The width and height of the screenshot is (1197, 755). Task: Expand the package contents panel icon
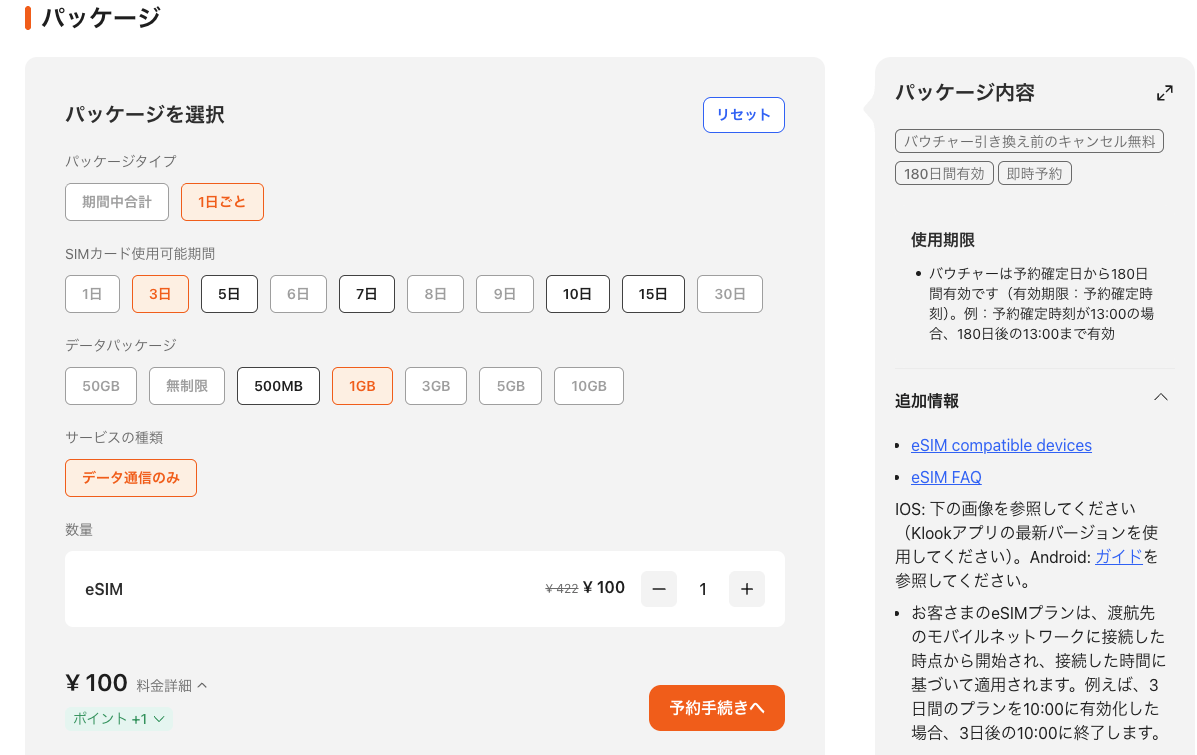coord(1164,93)
